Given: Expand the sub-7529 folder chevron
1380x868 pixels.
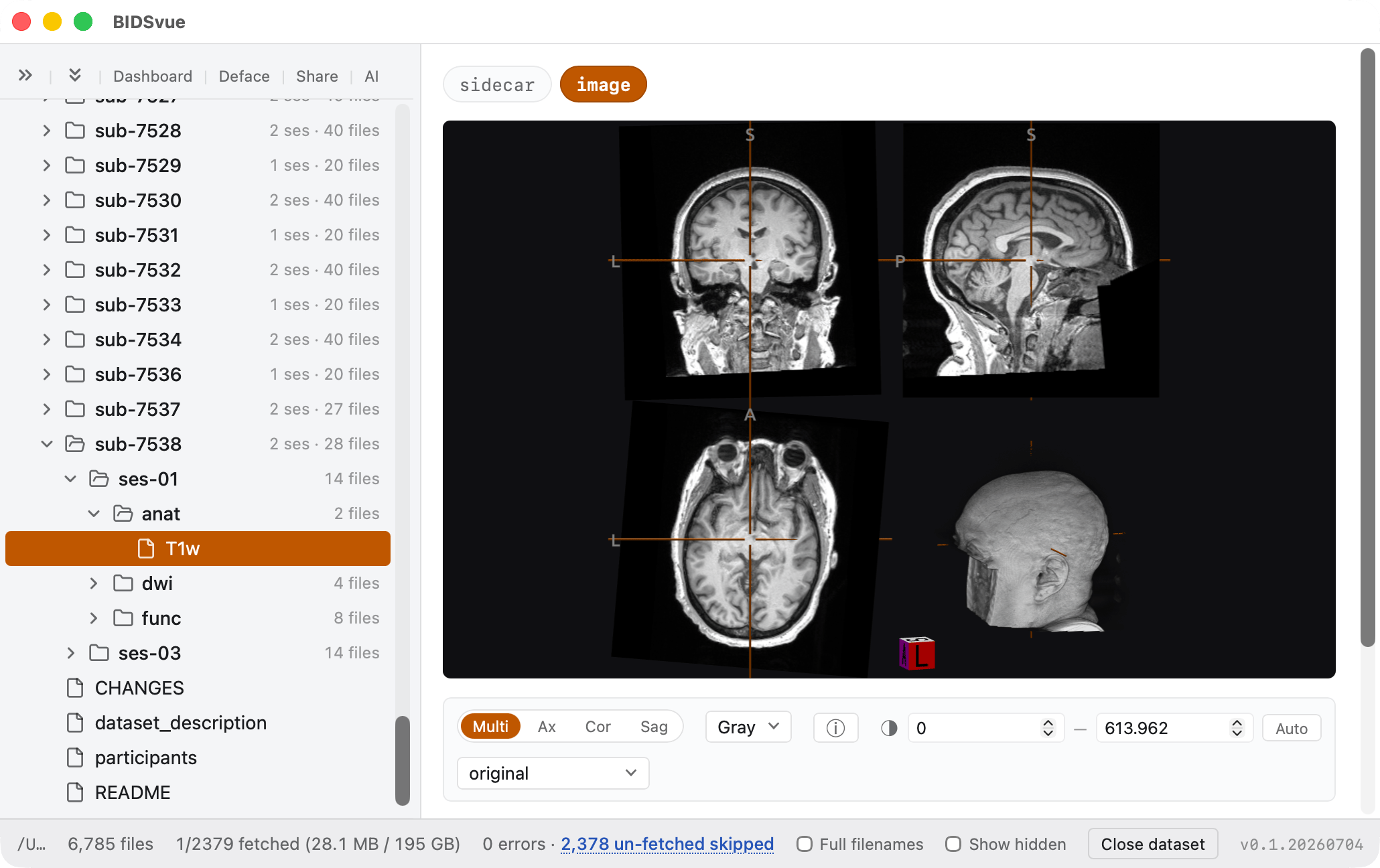Looking at the screenshot, I should (x=46, y=165).
